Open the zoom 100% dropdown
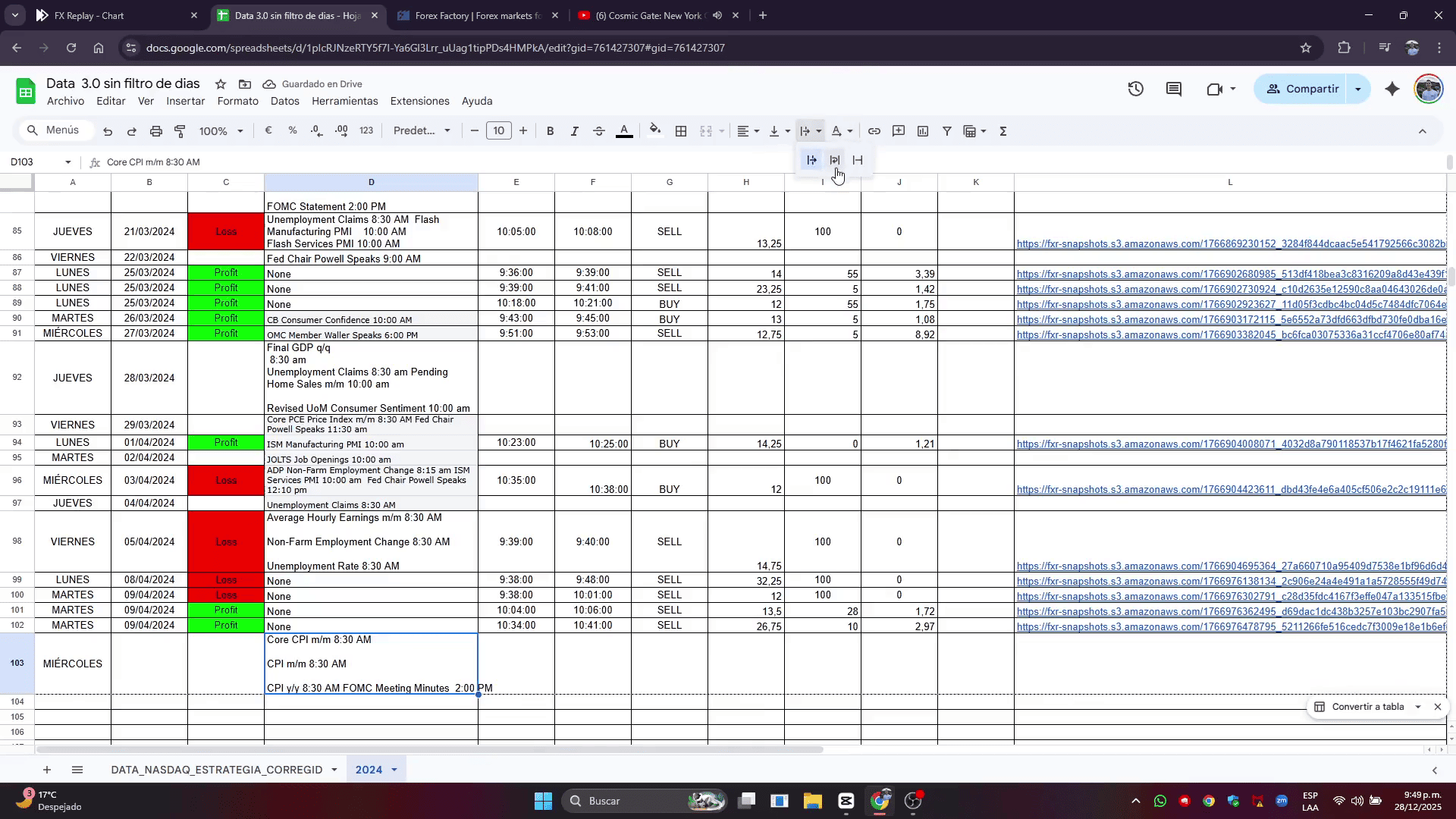This screenshot has width=1456, height=819. tap(221, 131)
